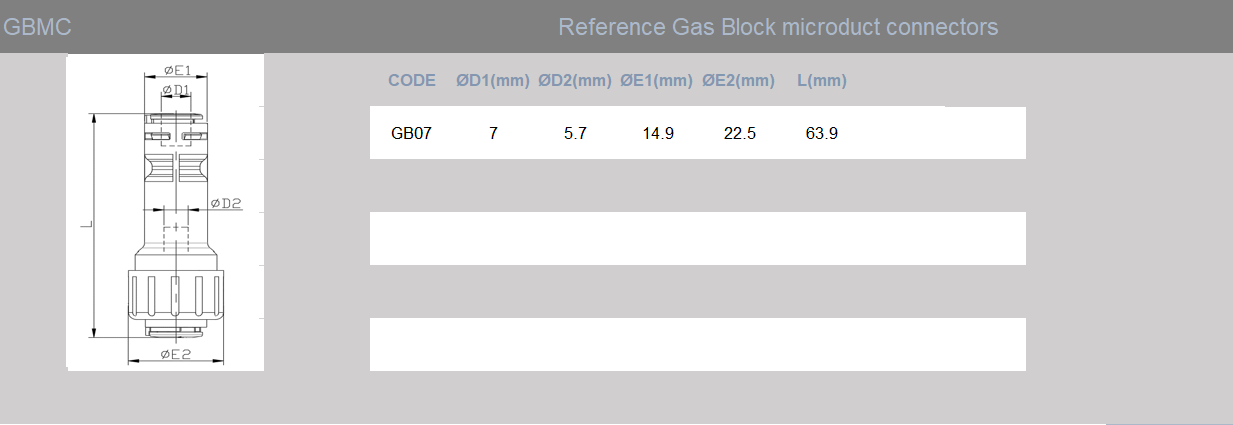Click the ØE2 dimension label in the drawing
The height and width of the screenshot is (425, 1233).
click(175, 355)
